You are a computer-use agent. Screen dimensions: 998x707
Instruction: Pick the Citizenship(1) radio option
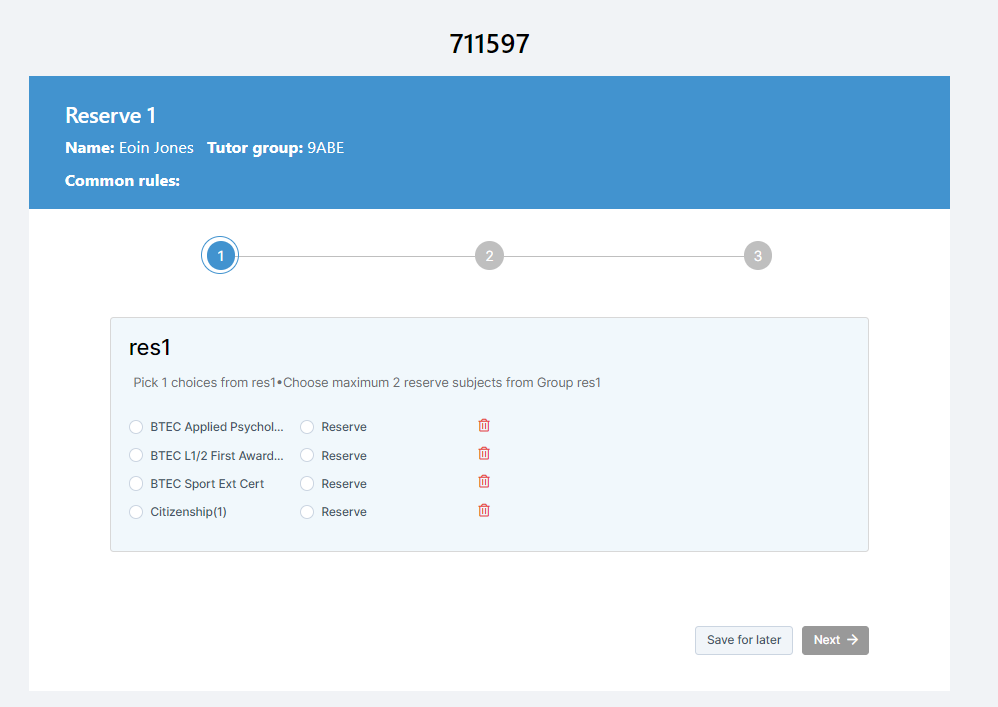pyautogui.click(x=136, y=512)
